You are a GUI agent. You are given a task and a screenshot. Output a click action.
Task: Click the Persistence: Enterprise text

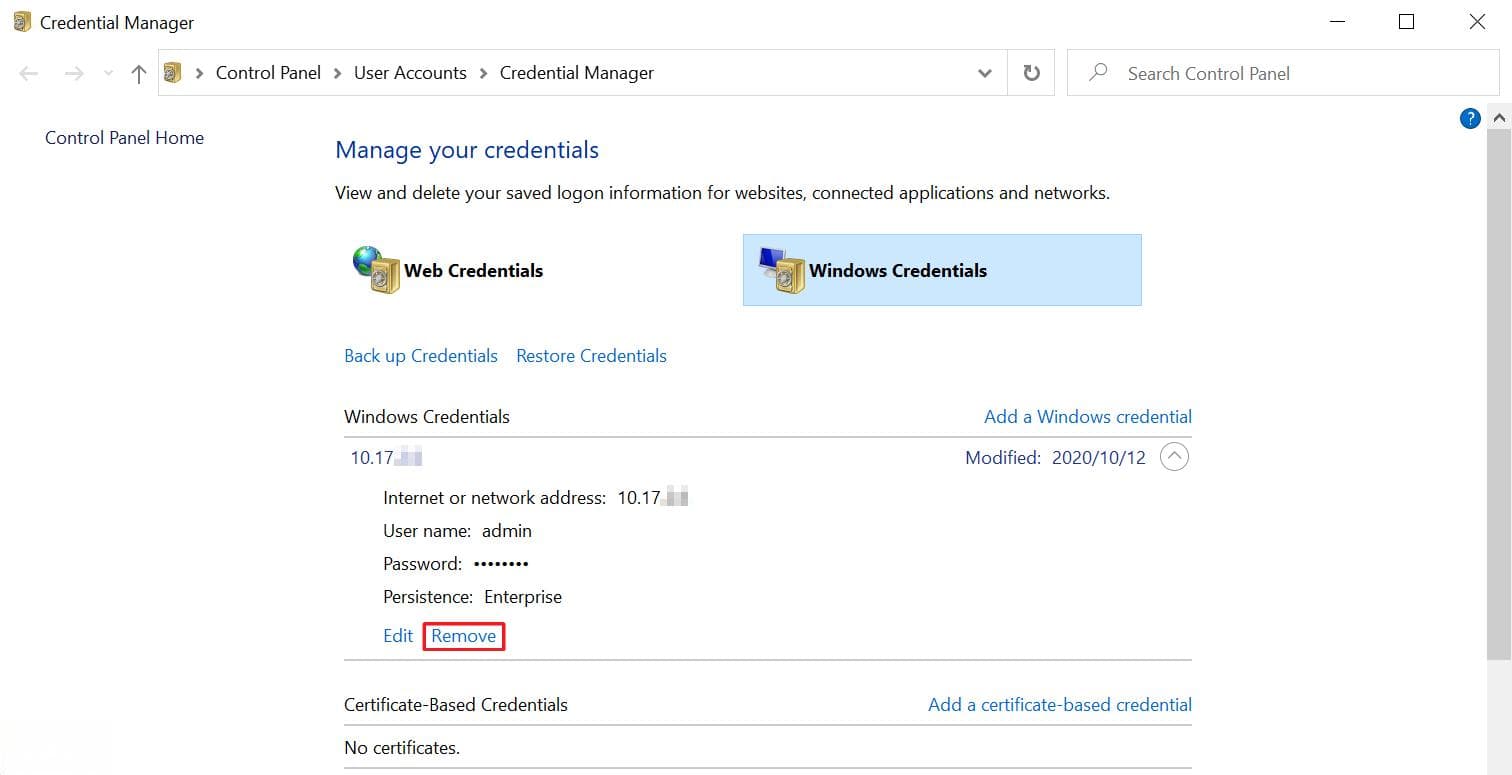coord(472,597)
